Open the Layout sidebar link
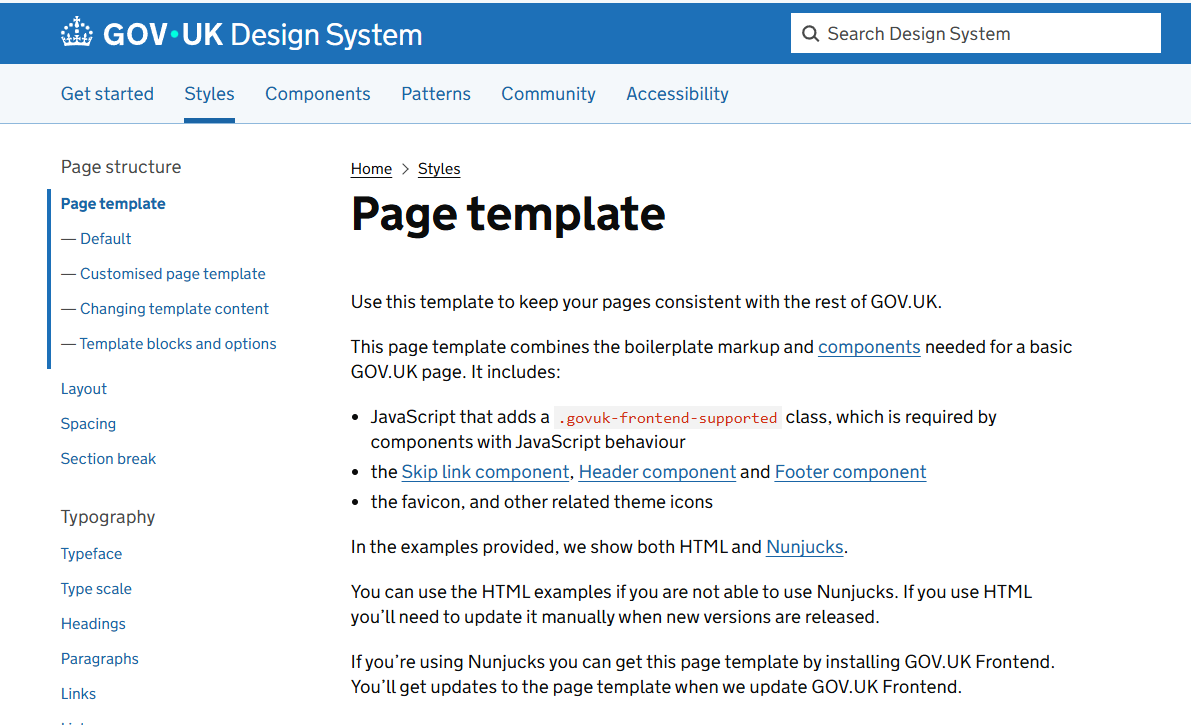 [84, 388]
